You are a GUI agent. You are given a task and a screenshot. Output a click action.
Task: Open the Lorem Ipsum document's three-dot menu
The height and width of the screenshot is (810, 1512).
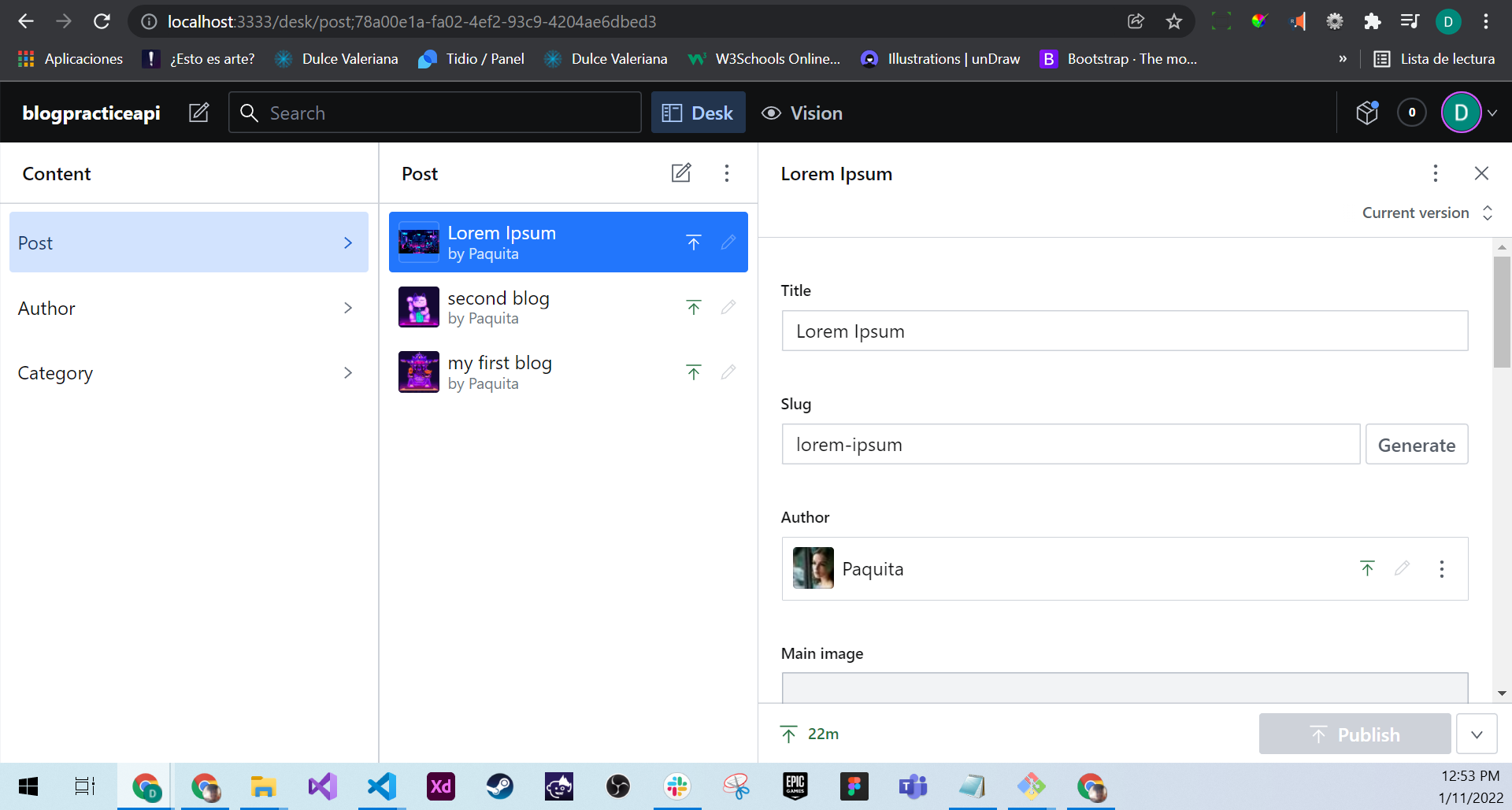(1436, 173)
